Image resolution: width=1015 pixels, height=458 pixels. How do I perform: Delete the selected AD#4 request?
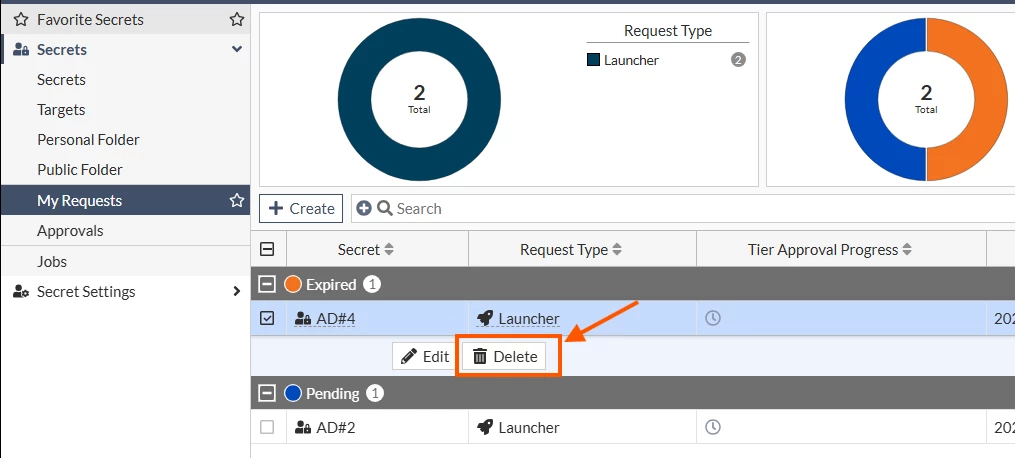coord(504,356)
